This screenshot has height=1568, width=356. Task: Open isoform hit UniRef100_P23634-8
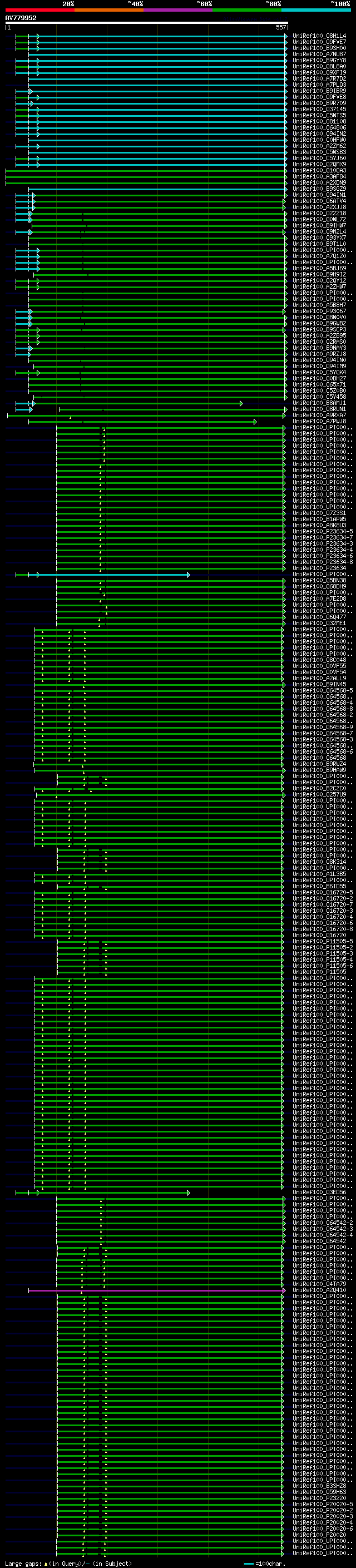click(x=323, y=562)
